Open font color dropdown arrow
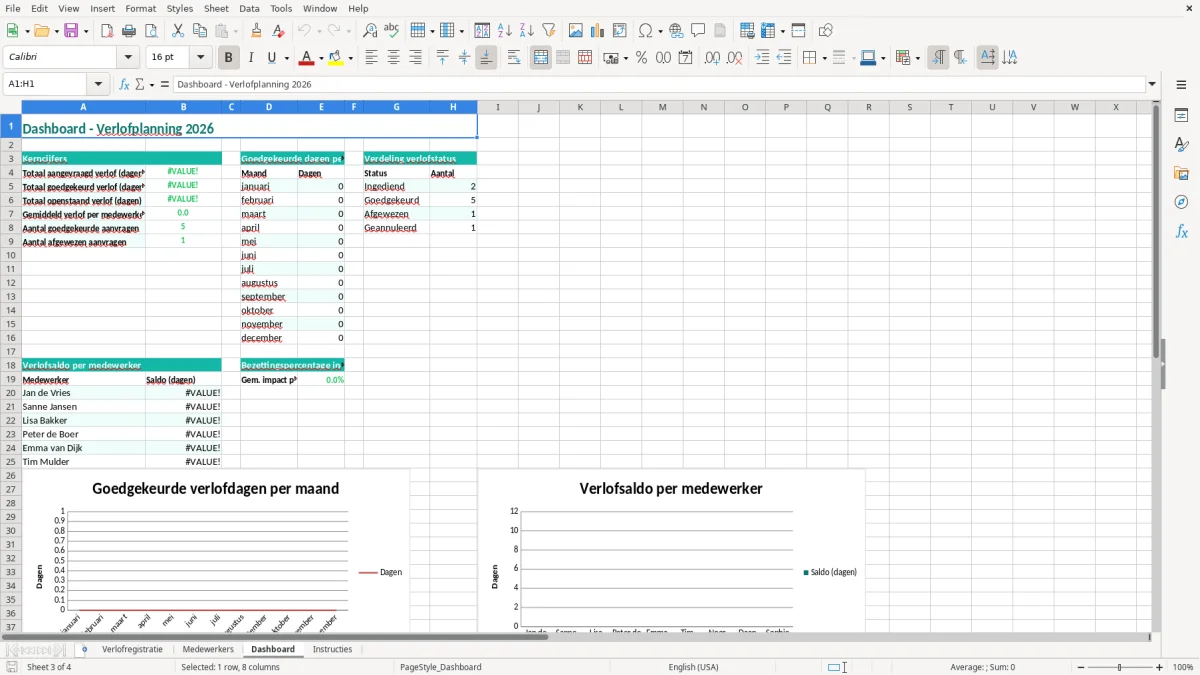Viewport: 1200px width, 675px height. [322, 58]
